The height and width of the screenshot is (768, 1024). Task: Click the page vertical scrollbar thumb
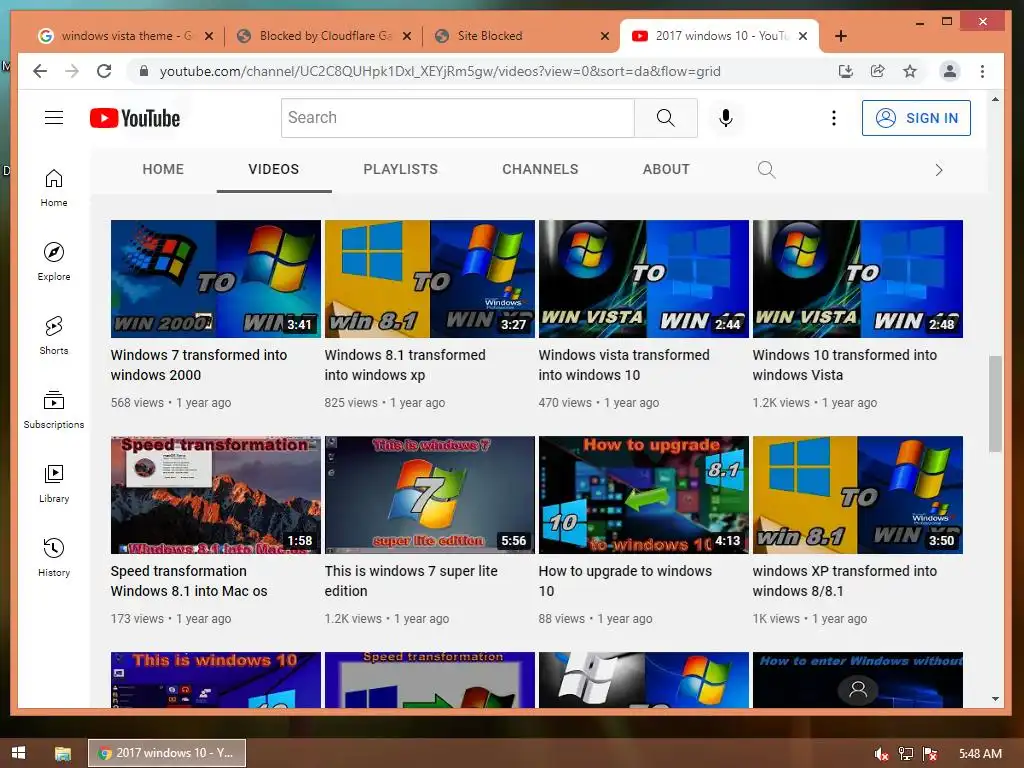995,404
